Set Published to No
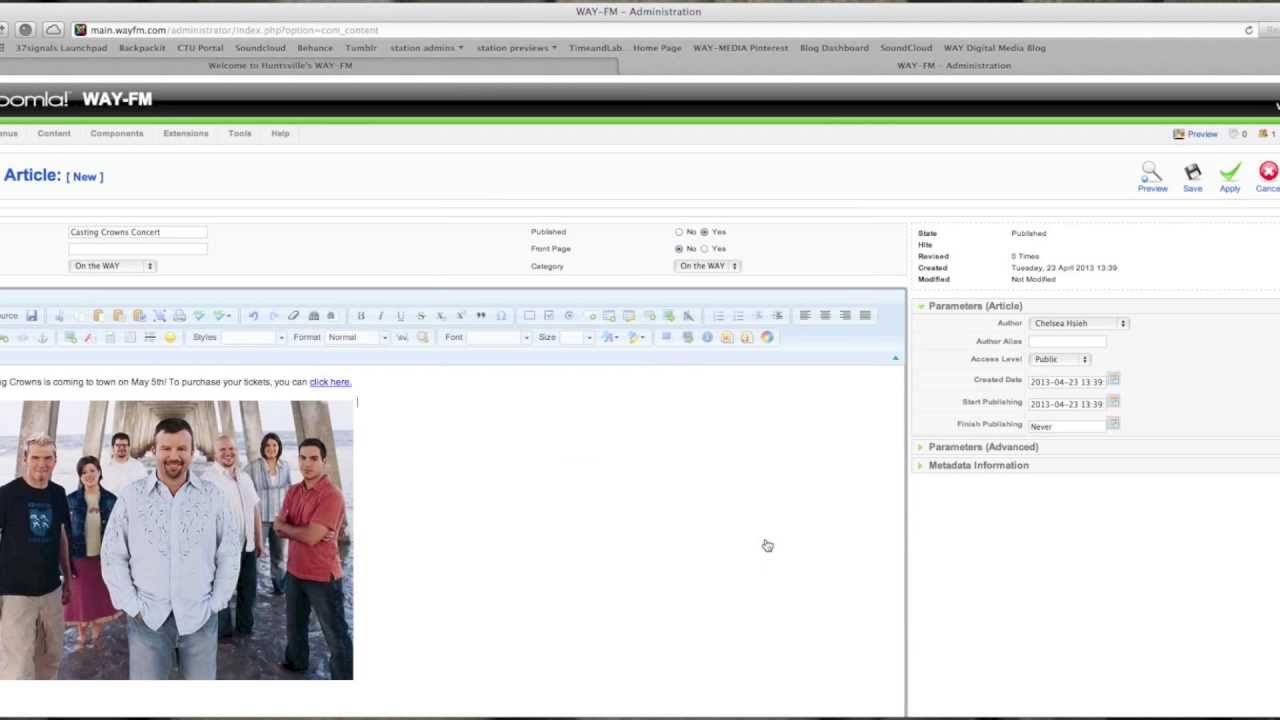Image resolution: width=1280 pixels, height=720 pixels. click(x=679, y=232)
